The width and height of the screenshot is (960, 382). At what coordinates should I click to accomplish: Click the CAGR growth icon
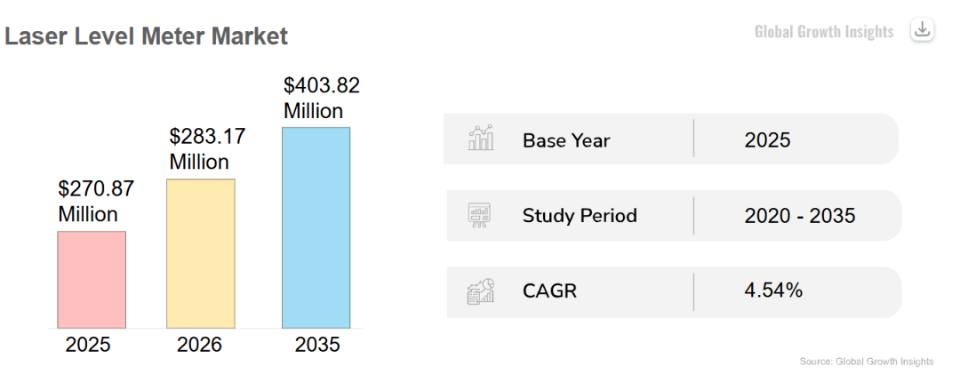481,291
